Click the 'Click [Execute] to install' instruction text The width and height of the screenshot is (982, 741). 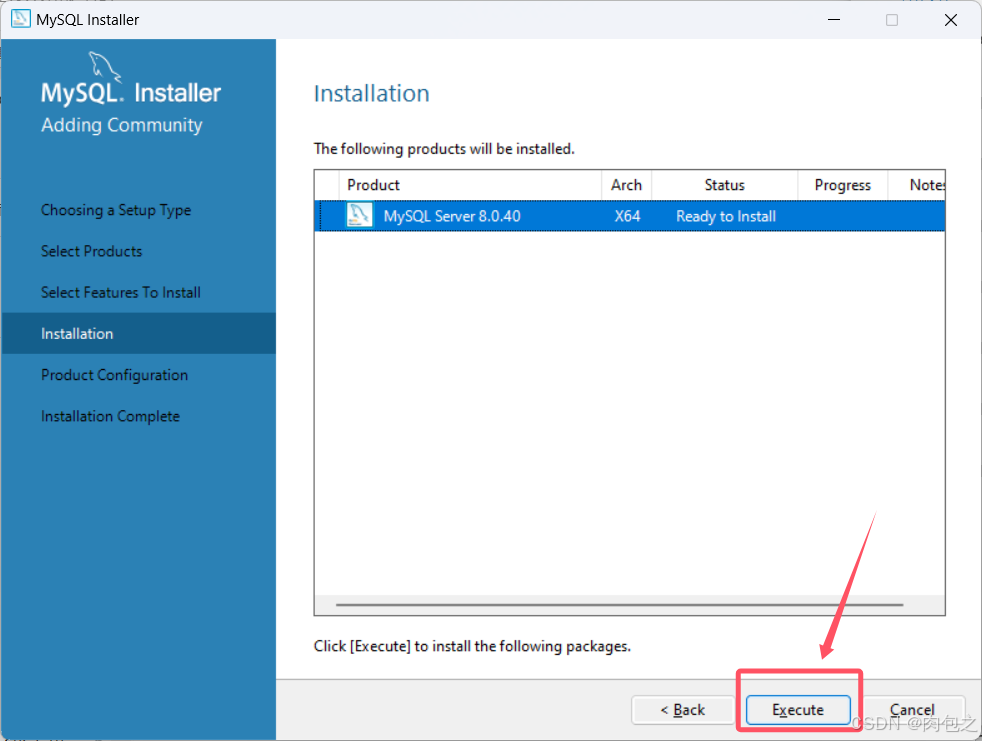(x=472, y=646)
